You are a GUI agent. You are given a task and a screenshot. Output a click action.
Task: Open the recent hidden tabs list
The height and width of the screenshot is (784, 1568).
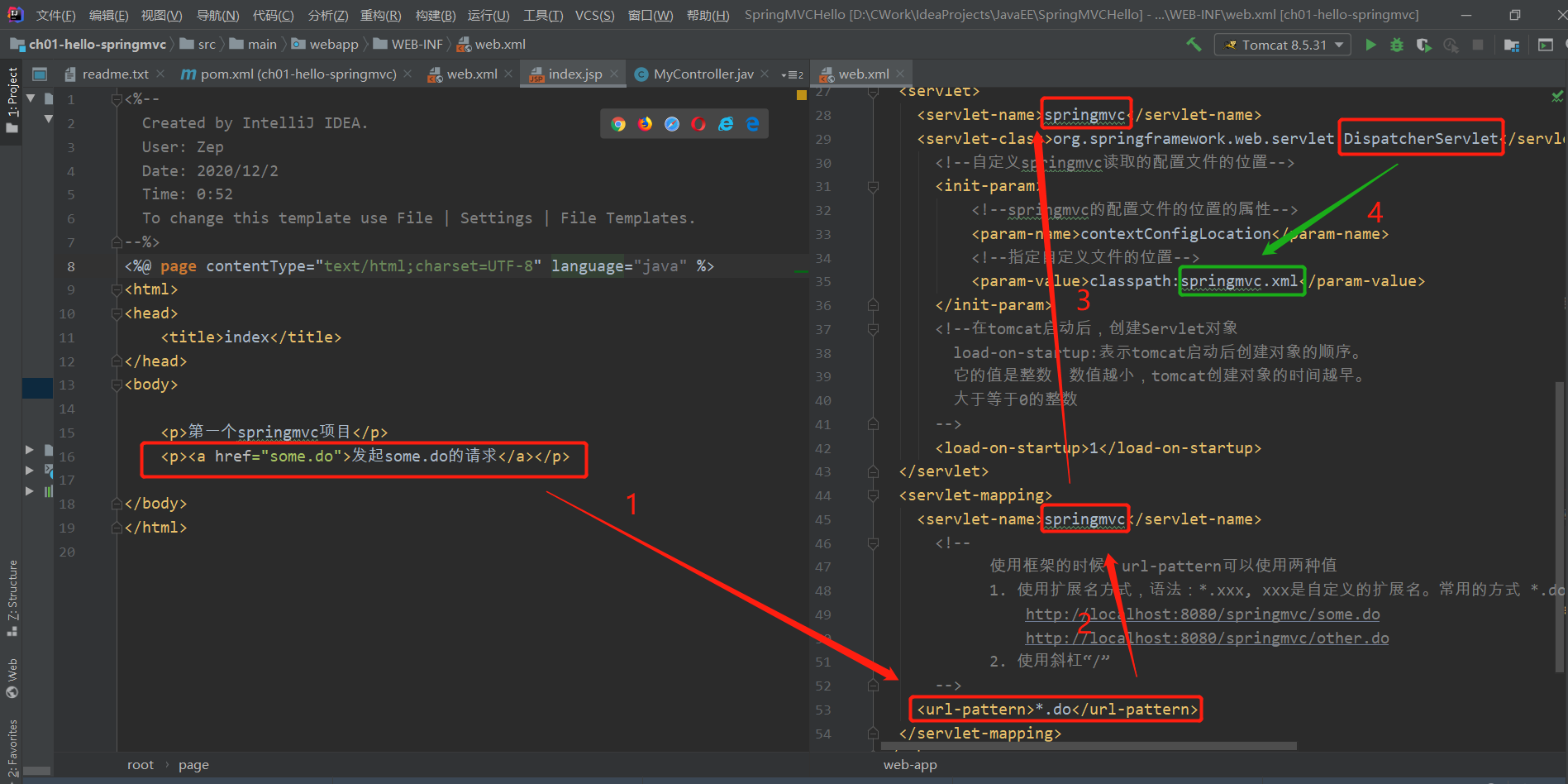click(792, 74)
